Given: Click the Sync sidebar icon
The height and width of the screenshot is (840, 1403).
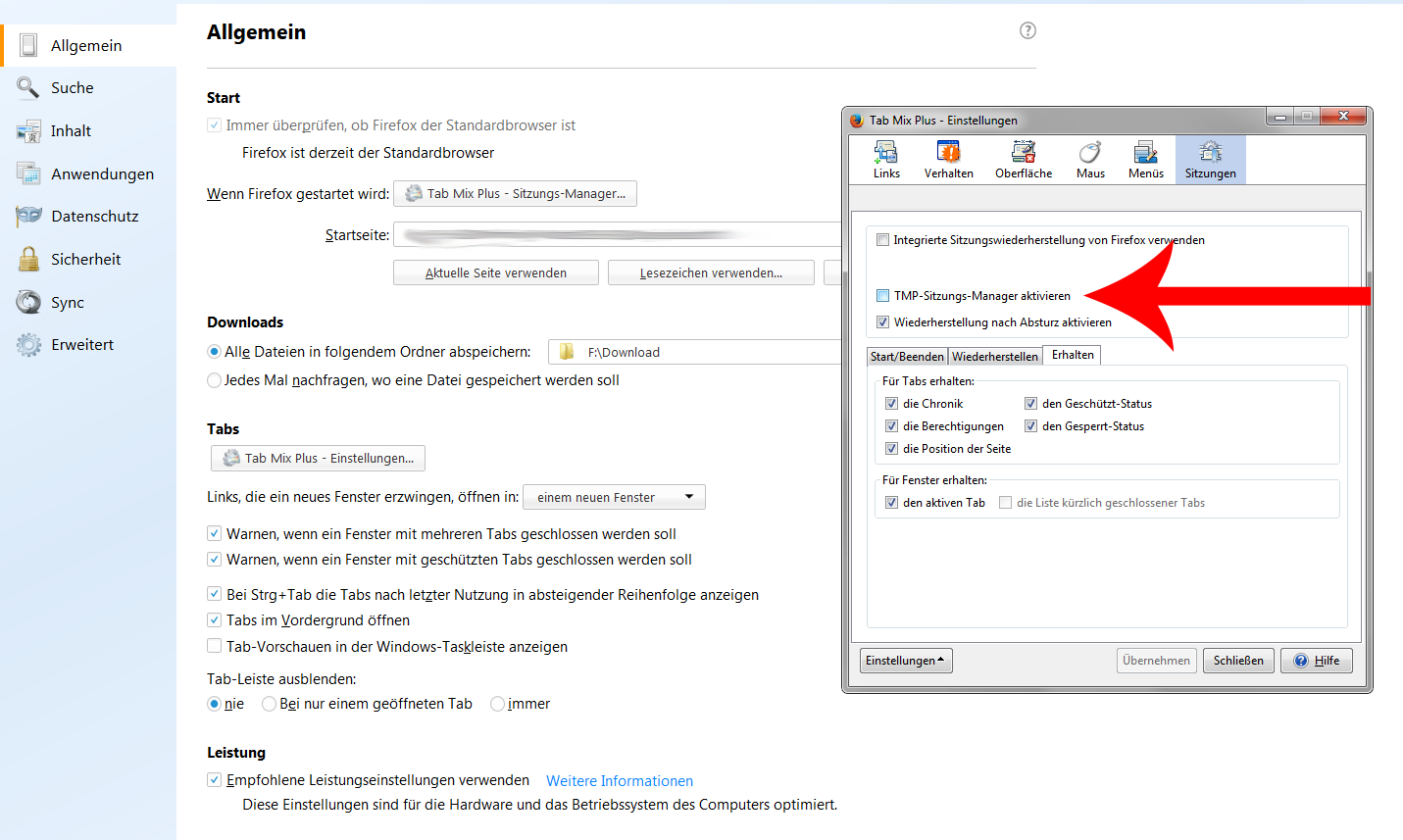Looking at the screenshot, I should [x=28, y=302].
